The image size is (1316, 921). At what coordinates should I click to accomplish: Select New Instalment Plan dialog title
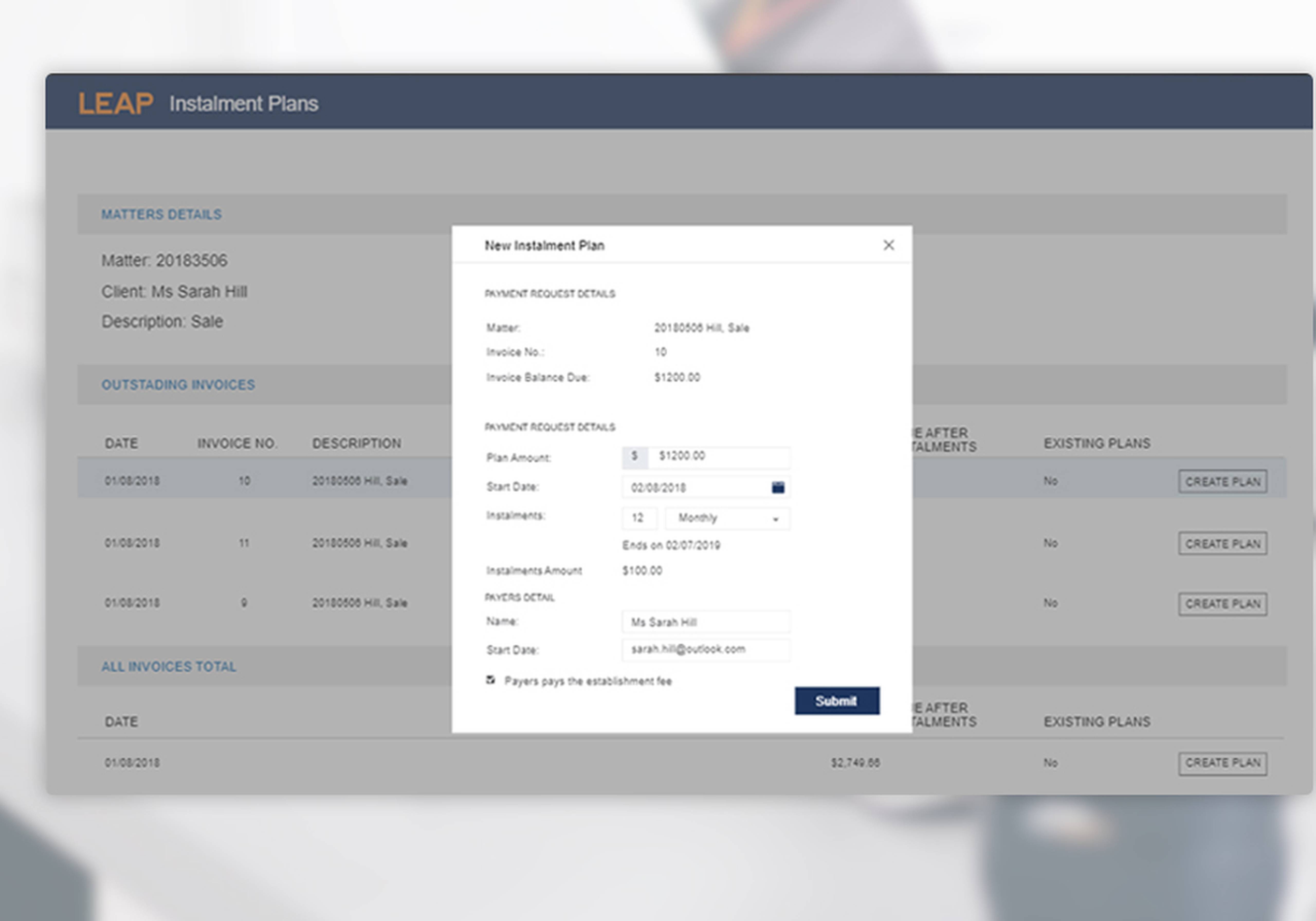click(544, 246)
